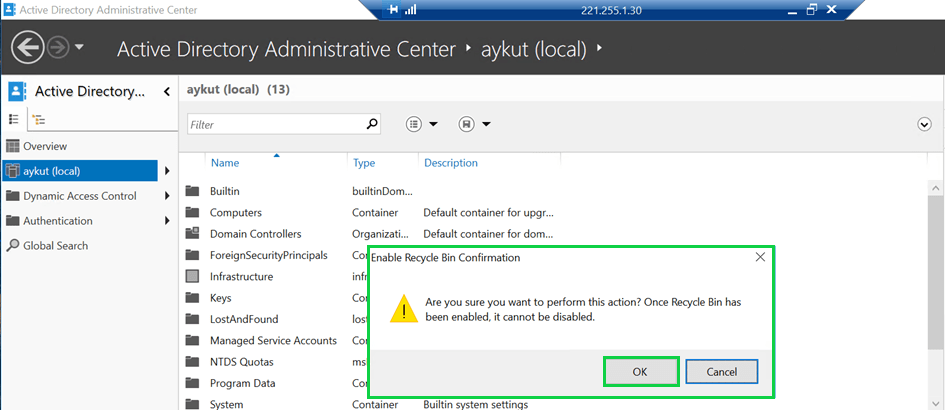
Task: Open Overview in the navigation pane
Action: tap(44, 146)
